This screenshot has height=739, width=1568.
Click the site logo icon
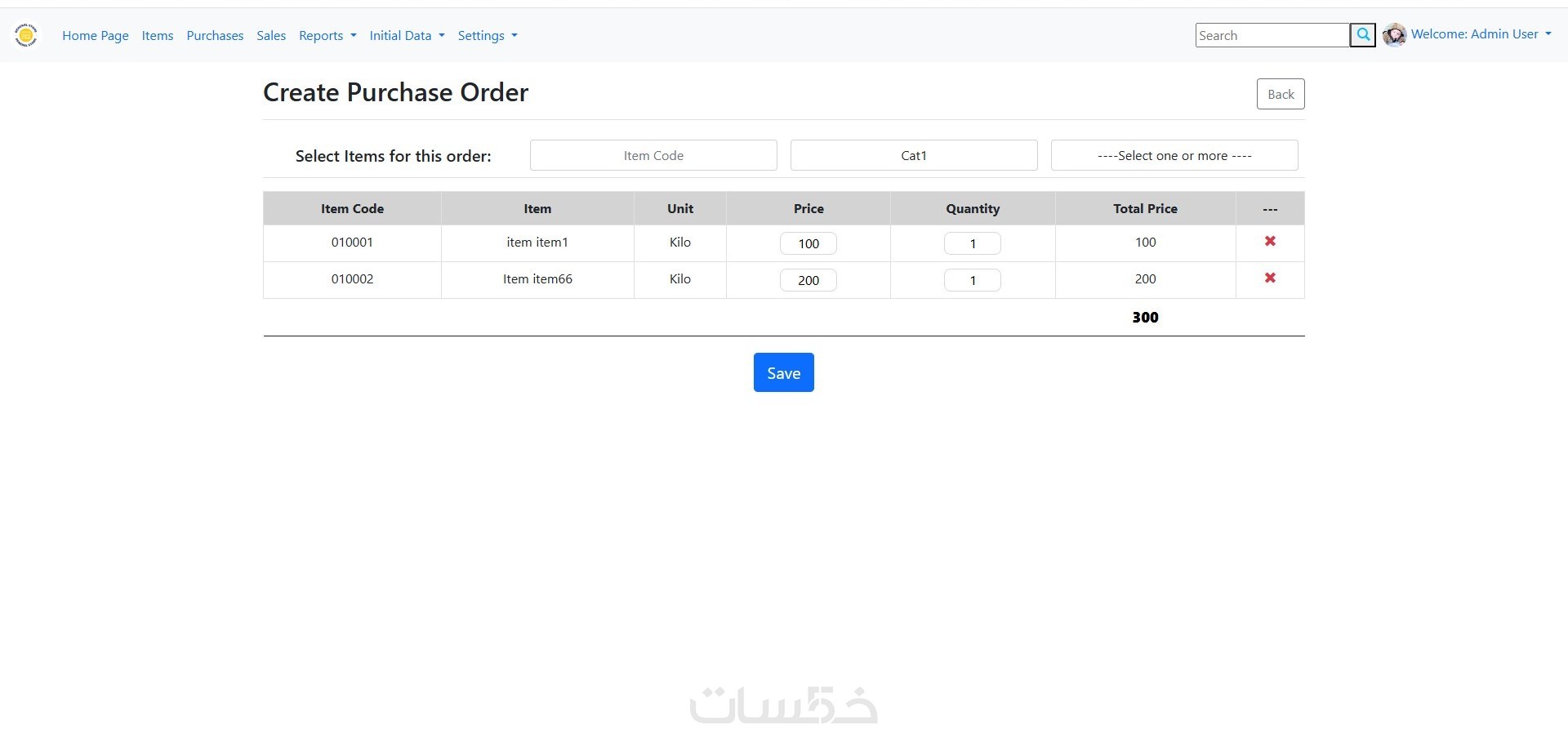[26, 35]
